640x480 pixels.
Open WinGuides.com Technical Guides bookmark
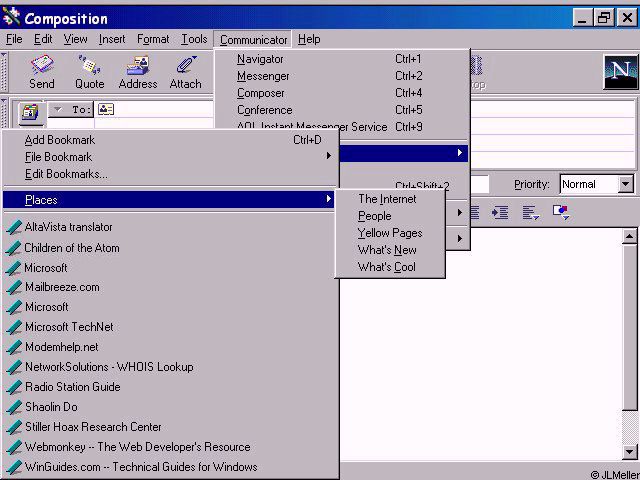(171, 467)
